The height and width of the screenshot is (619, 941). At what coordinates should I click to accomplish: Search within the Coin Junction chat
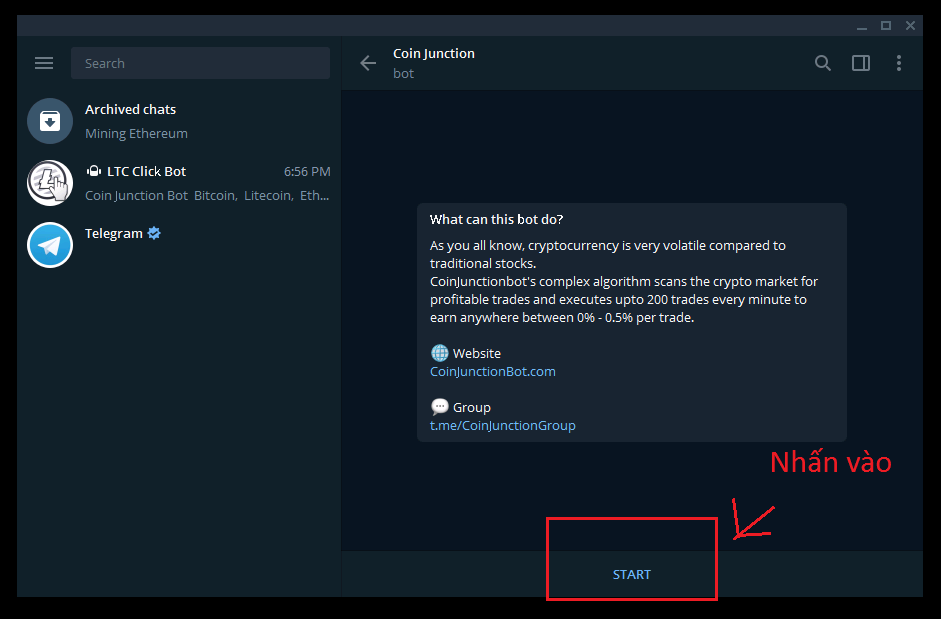823,63
